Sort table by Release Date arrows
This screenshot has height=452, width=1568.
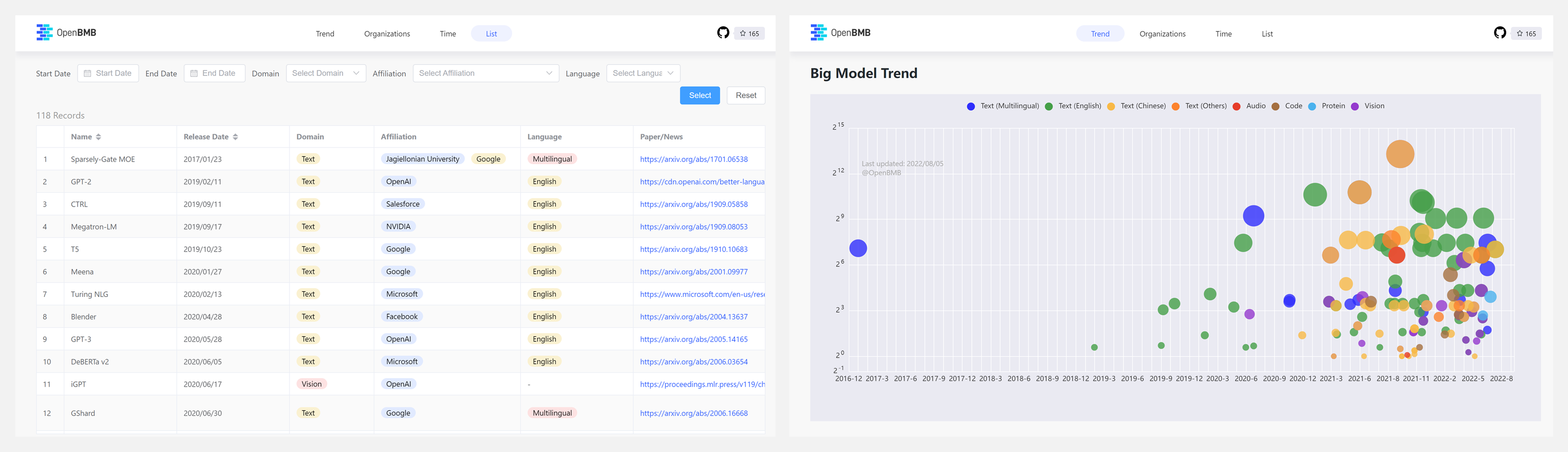click(x=235, y=137)
